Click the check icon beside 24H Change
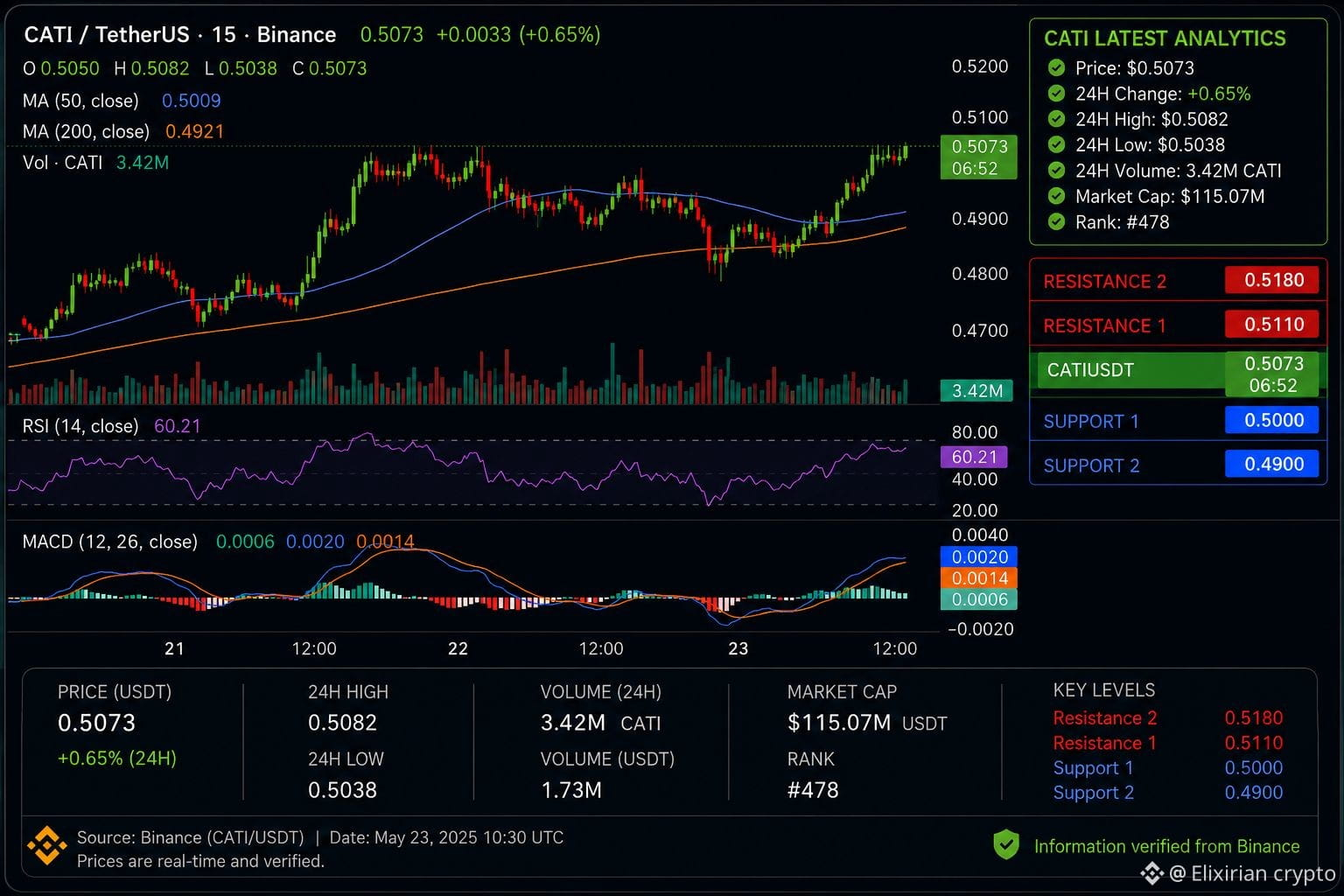This screenshot has width=1344, height=896. pyautogui.click(x=1057, y=94)
